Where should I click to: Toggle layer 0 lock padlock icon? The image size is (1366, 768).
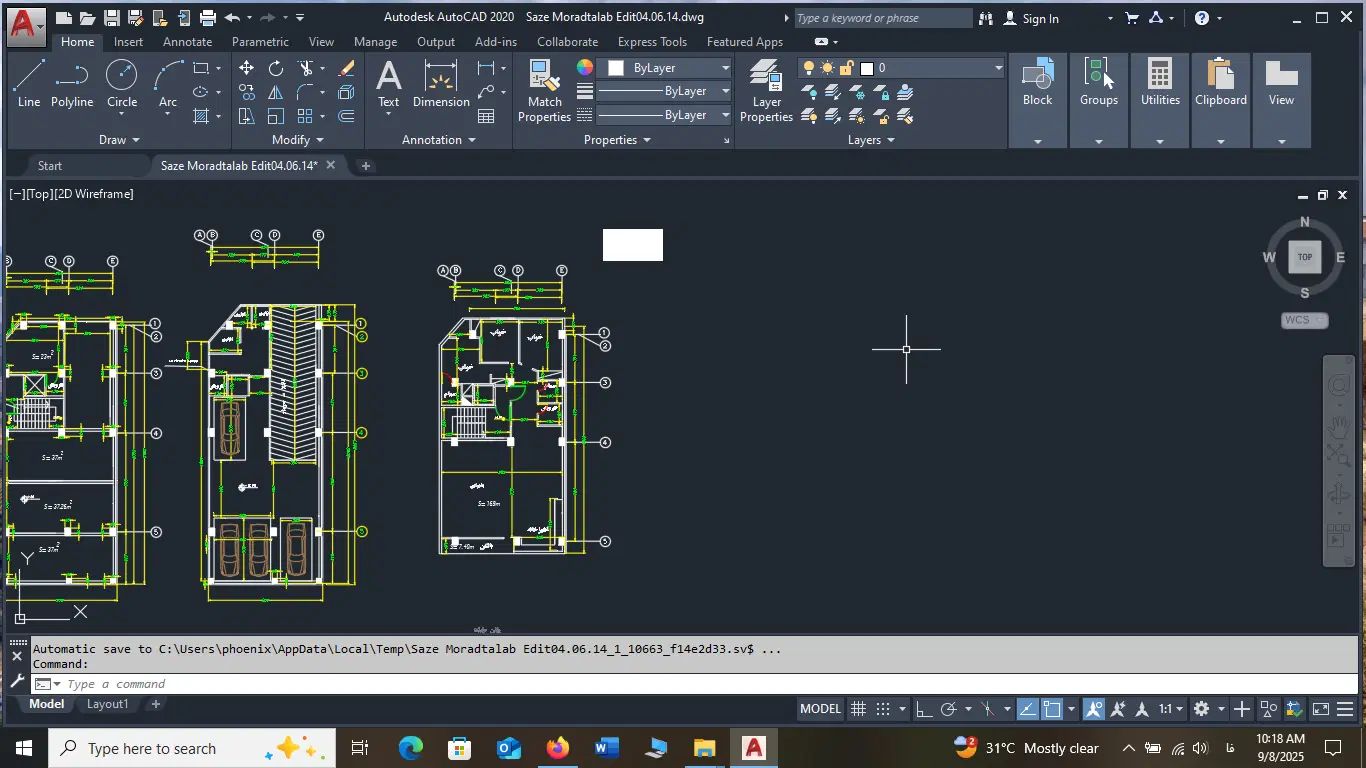pyautogui.click(x=846, y=68)
